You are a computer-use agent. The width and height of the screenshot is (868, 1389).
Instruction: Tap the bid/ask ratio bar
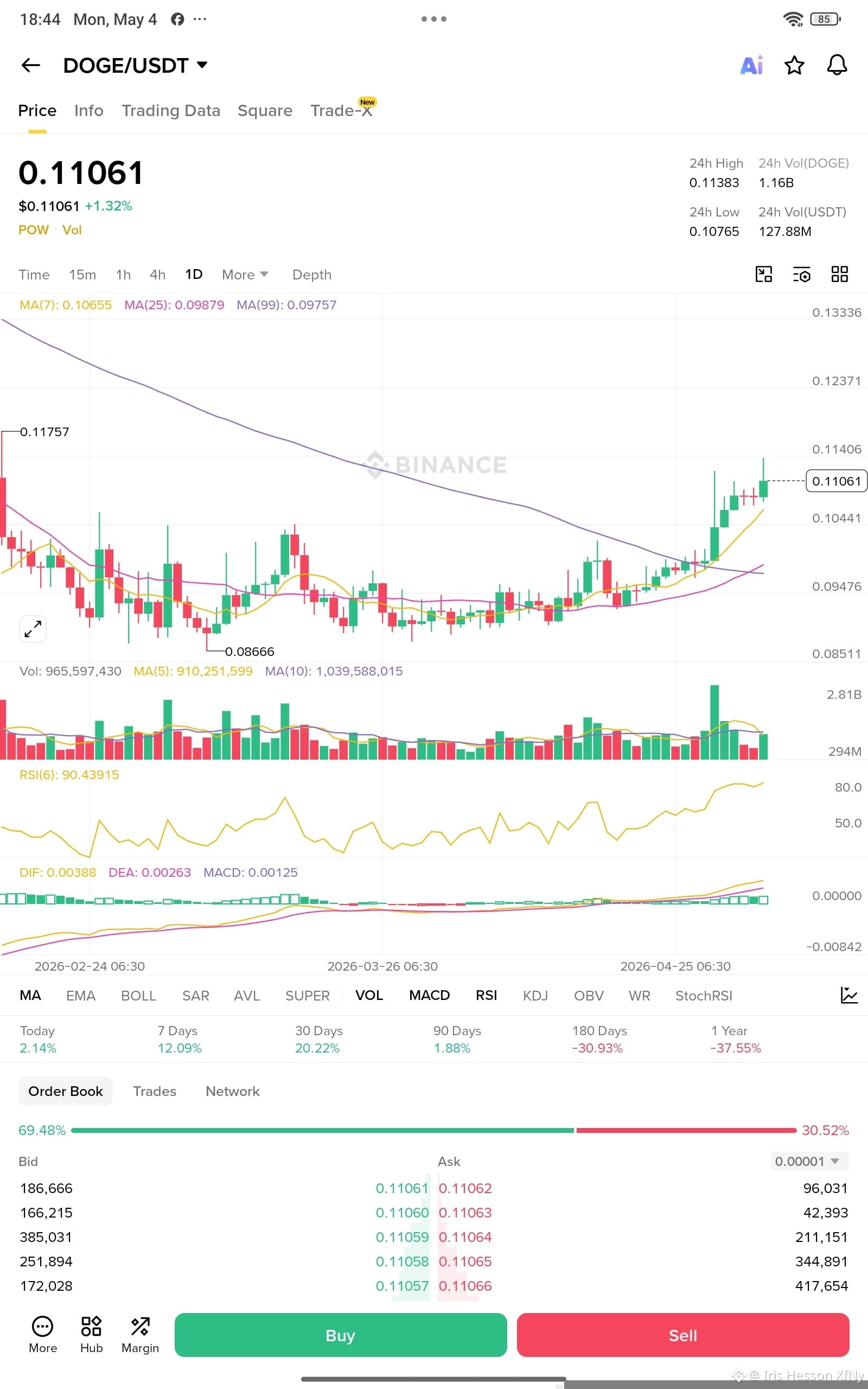[433, 1130]
